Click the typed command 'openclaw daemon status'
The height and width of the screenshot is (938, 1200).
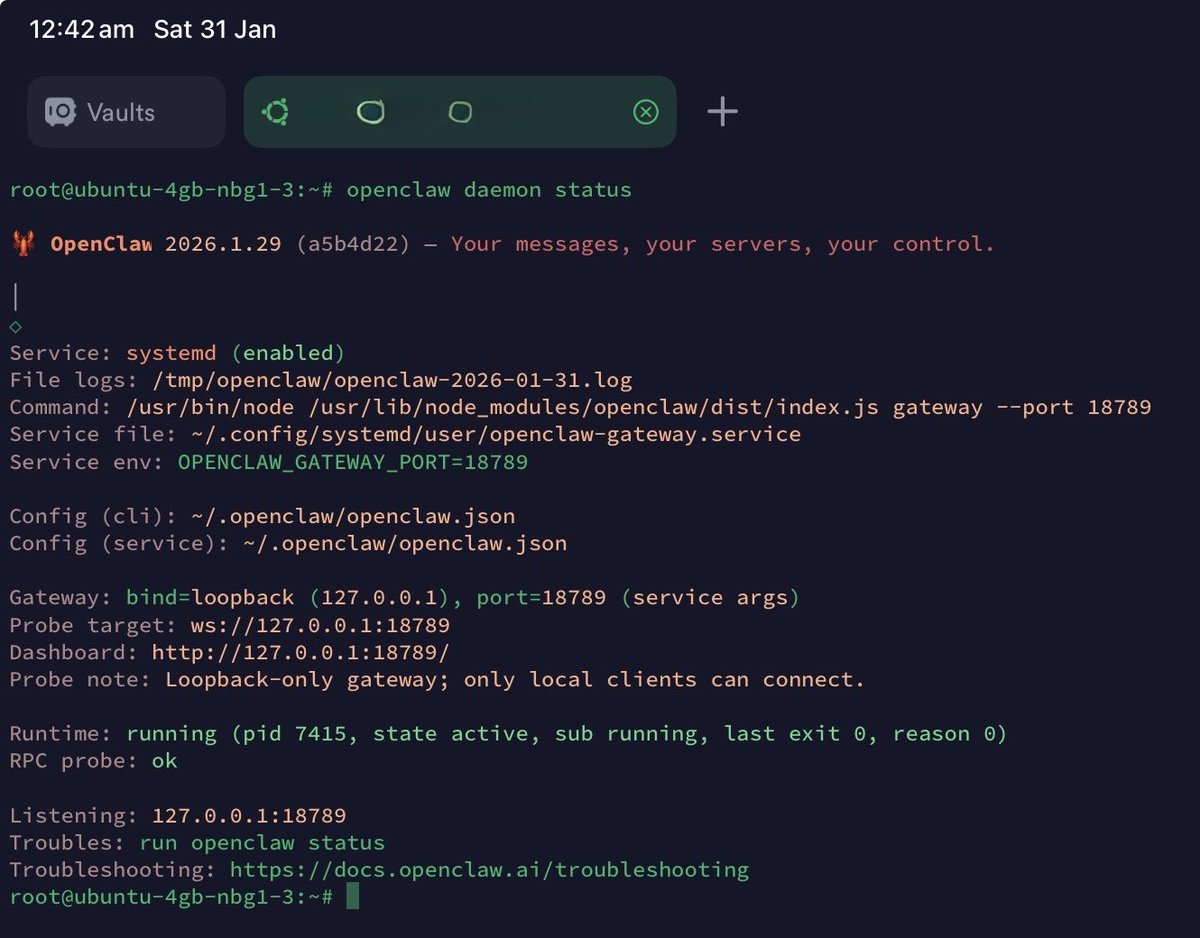[x=489, y=190]
